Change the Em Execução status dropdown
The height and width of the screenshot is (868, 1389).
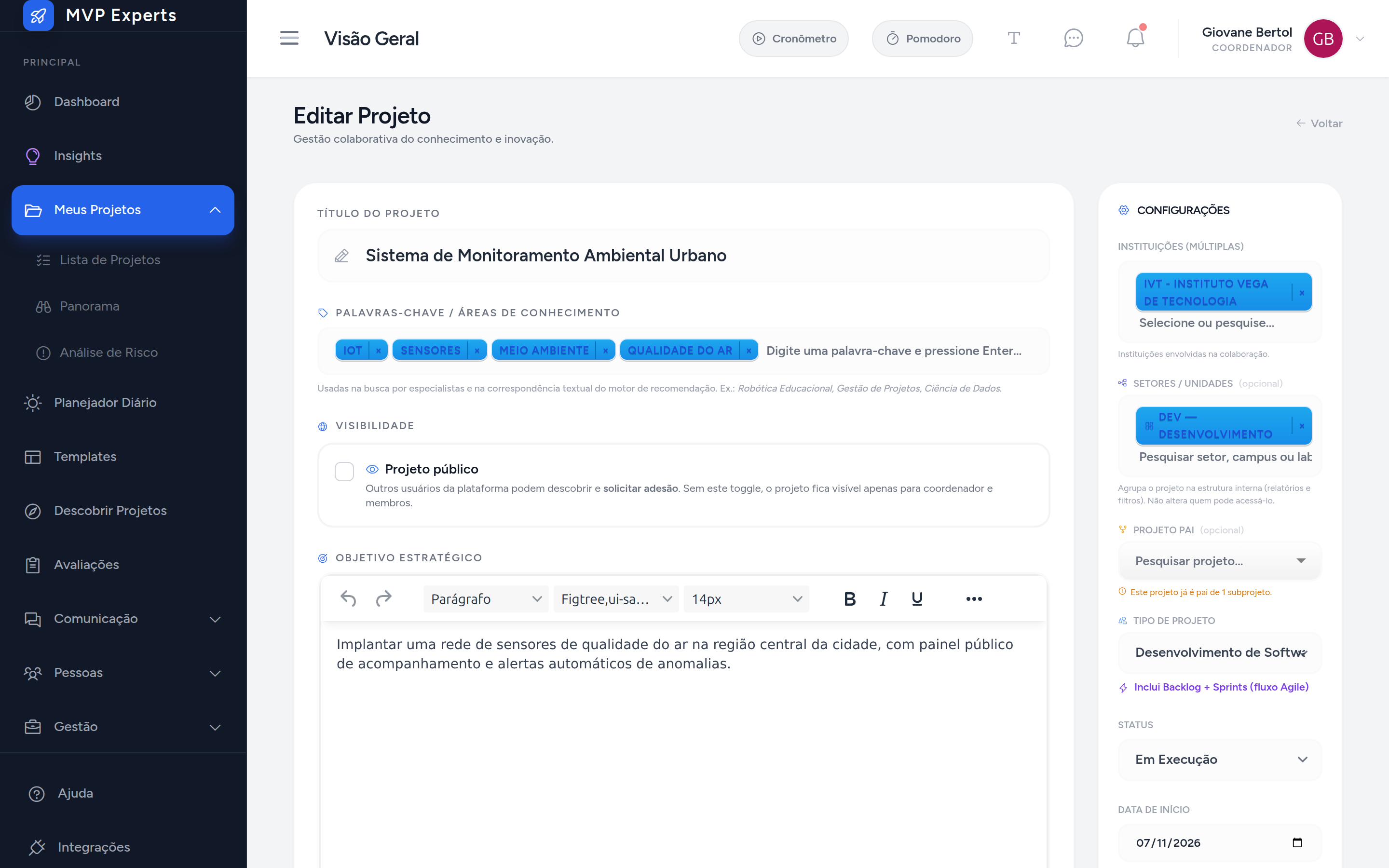point(1220,759)
